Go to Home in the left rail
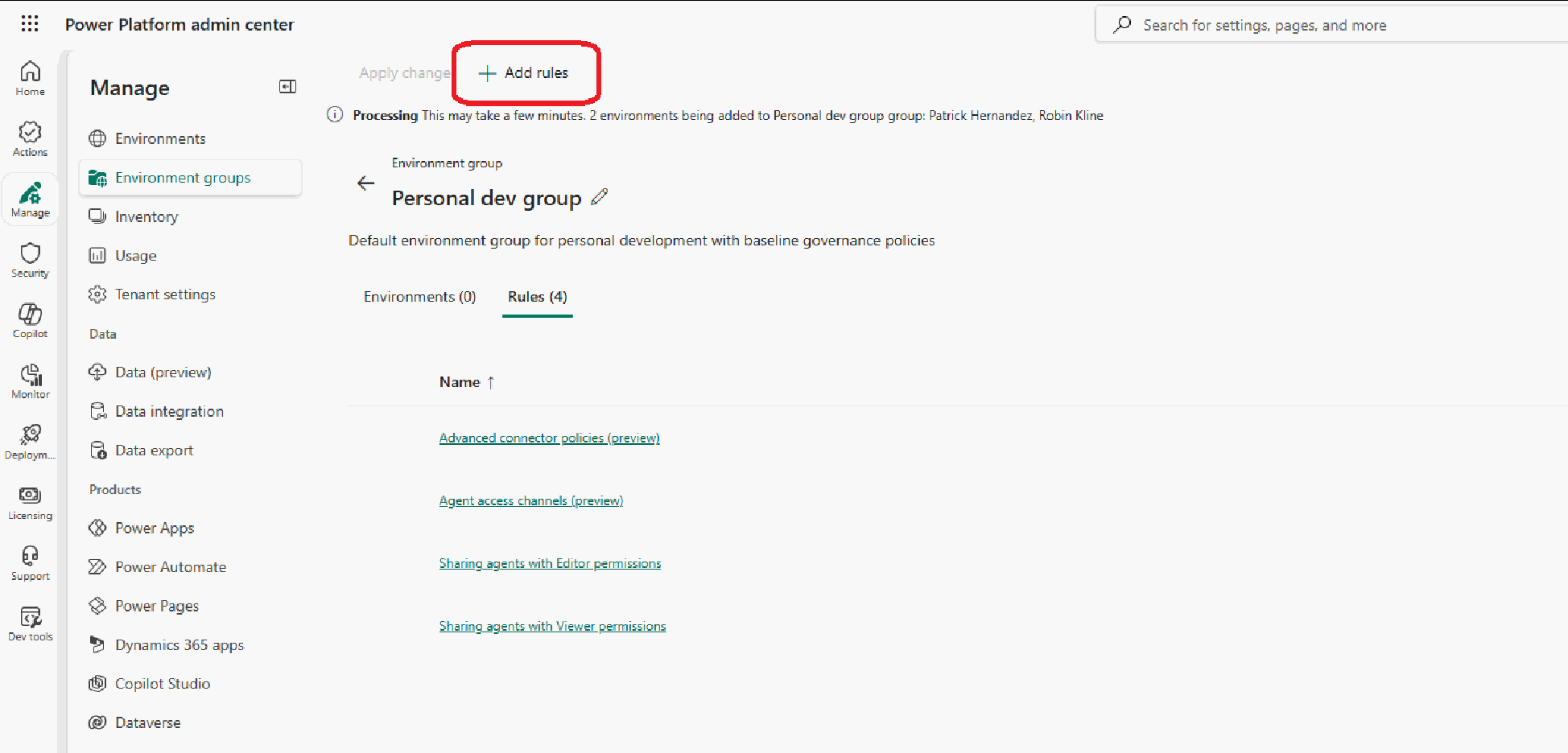 pyautogui.click(x=30, y=78)
